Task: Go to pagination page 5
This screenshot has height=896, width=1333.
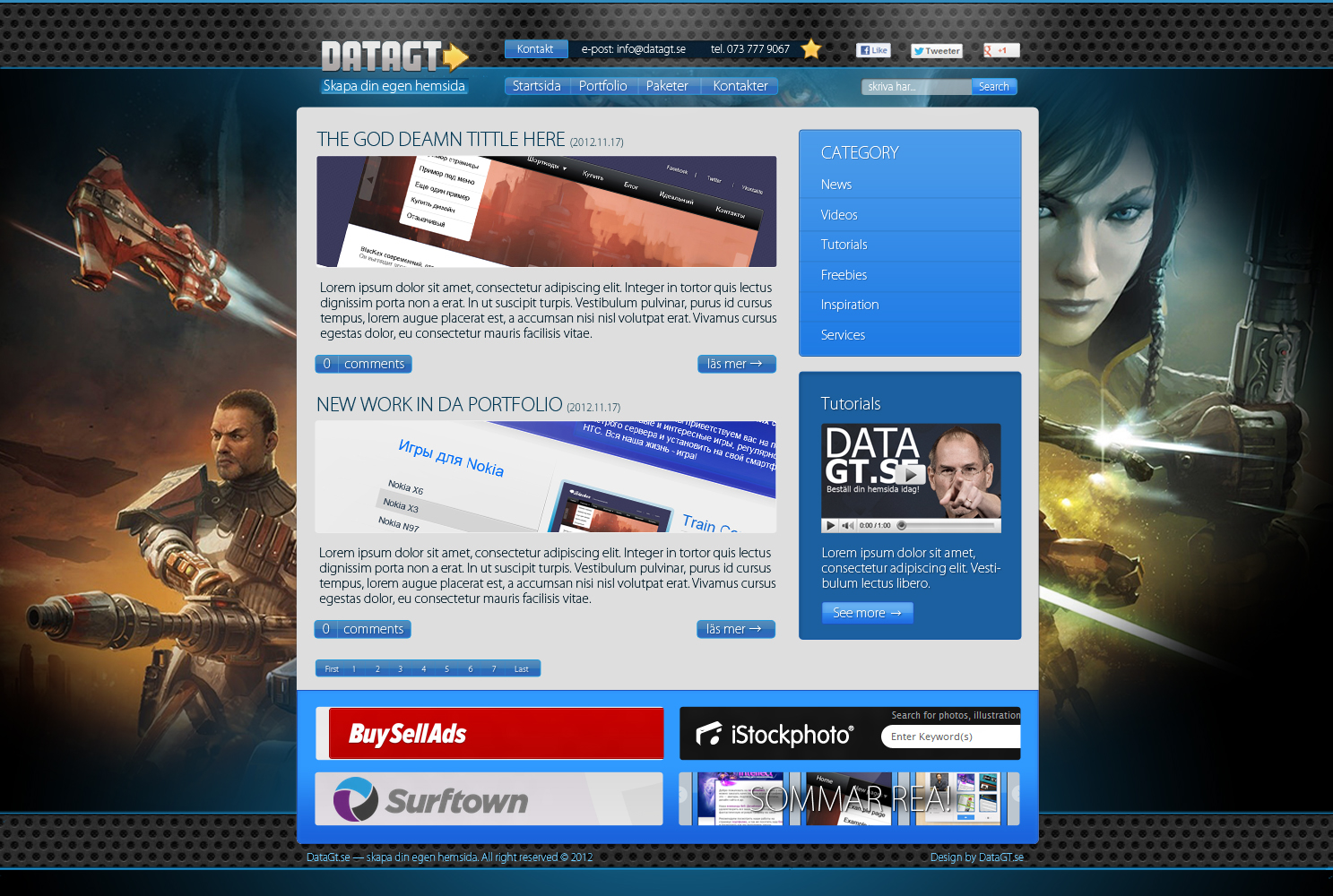Action: click(446, 668)
